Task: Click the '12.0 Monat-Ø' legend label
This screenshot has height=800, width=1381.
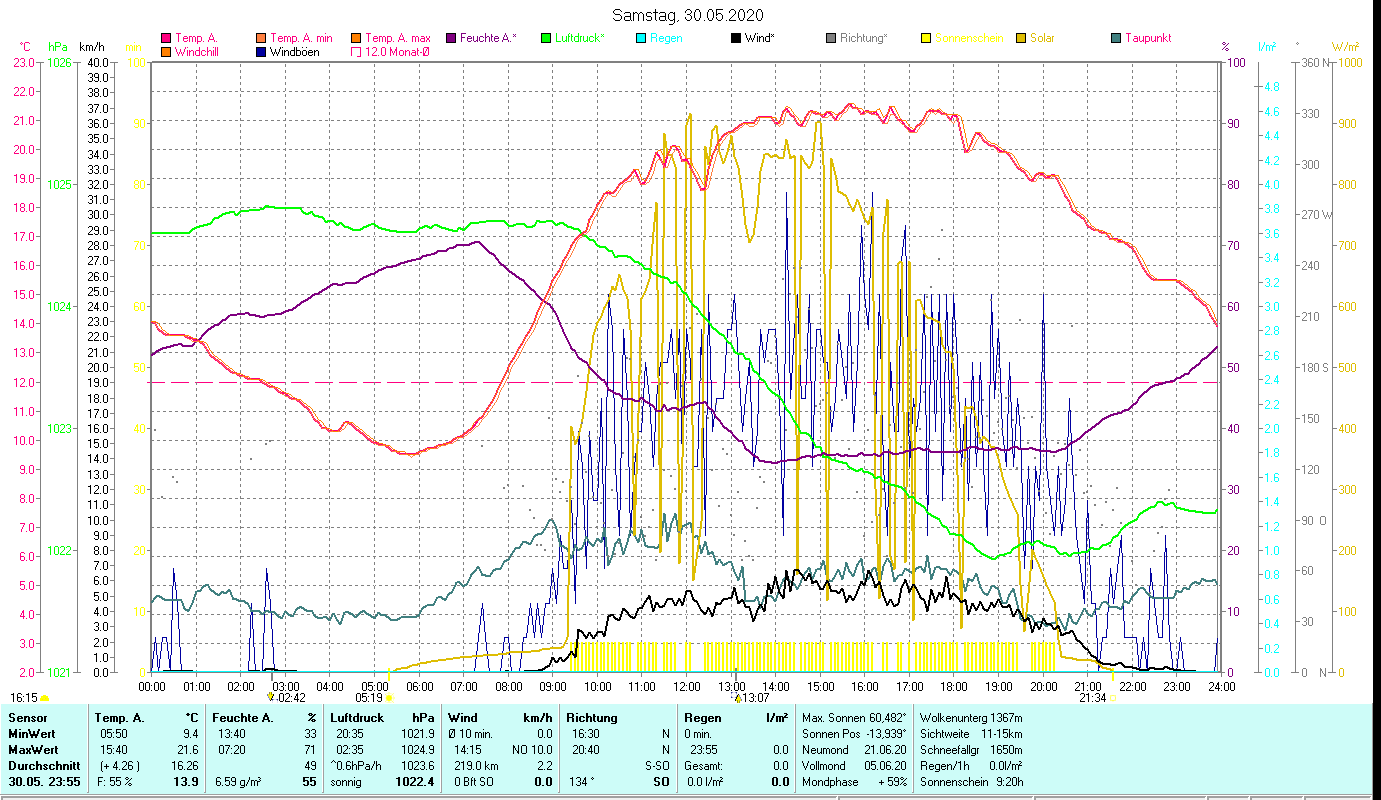Action: (x=397, y=52)
